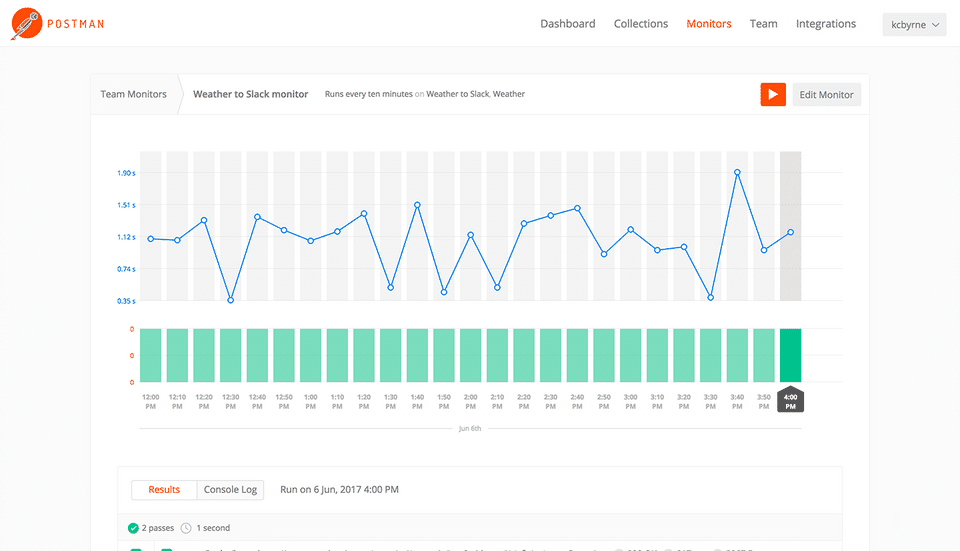Viewport: 960px width, 551px height.
Task: Select the 12:30 PM green result bar
Action: [x=231, y=355]
